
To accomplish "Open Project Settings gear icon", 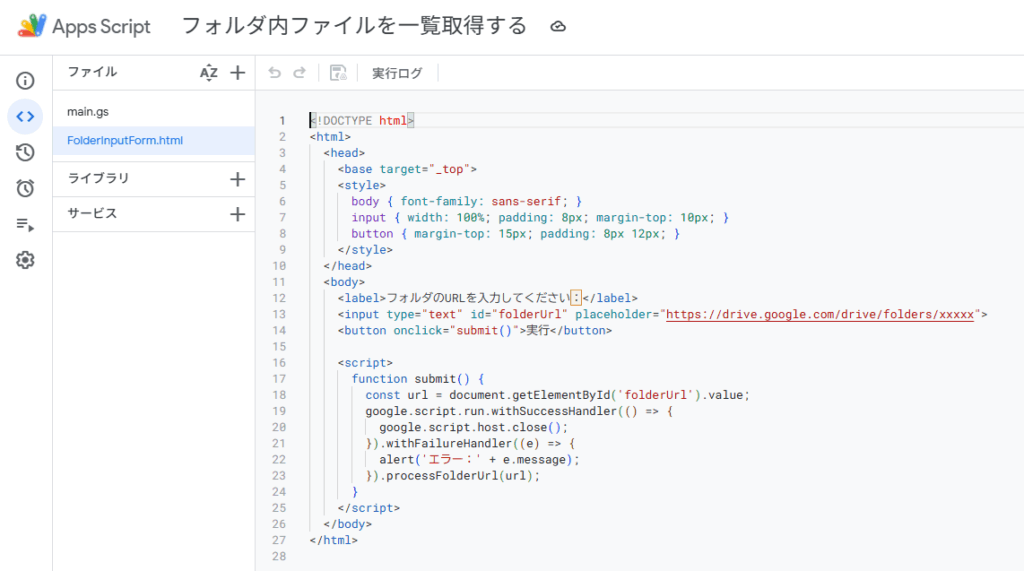I will pos(25,260).
